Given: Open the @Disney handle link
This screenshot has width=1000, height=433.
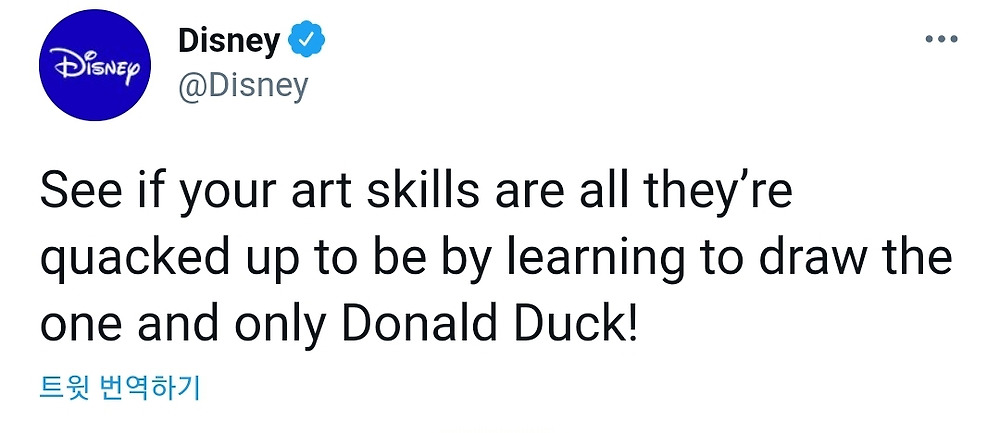Looking at the screenshot, I should click(x=243, y=85).
